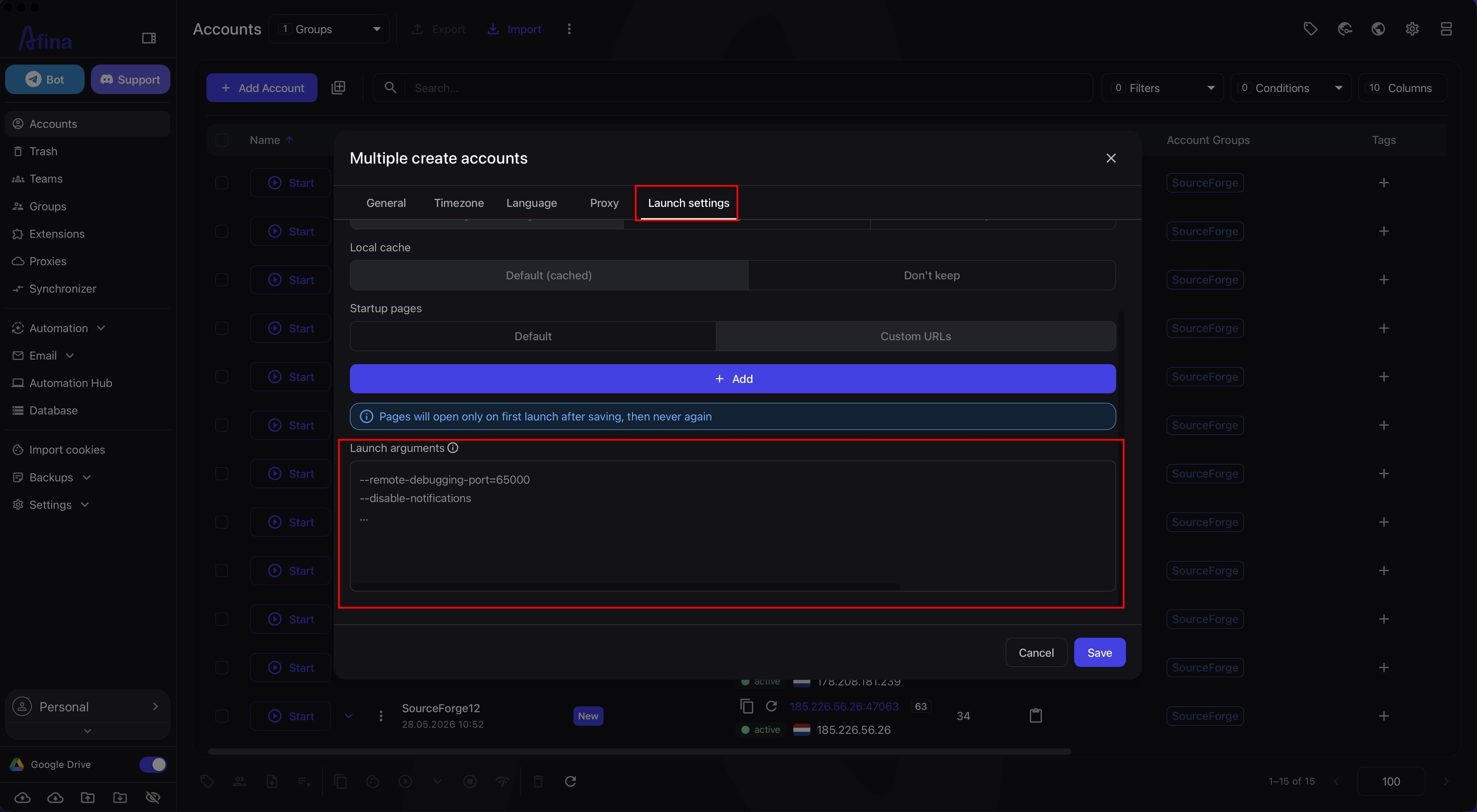Click the row layout icon top right
Viewport: 1477px width, 812px height.
pos(1446,29)
